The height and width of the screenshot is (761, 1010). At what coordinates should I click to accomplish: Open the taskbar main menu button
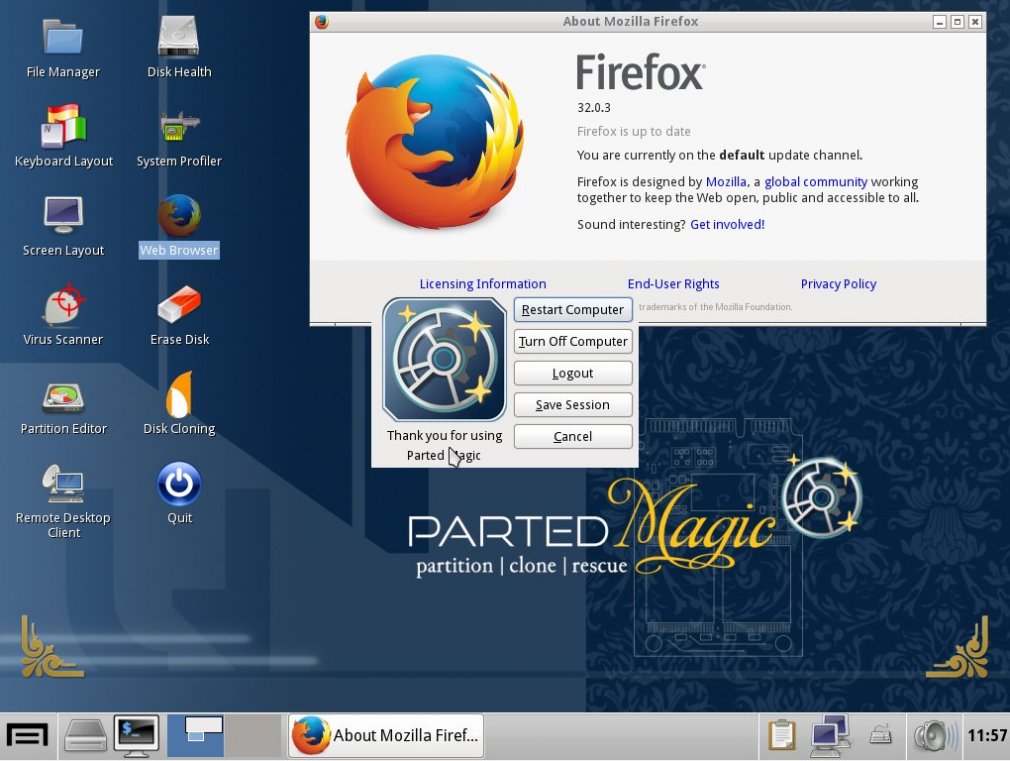[x=27, y=735]
